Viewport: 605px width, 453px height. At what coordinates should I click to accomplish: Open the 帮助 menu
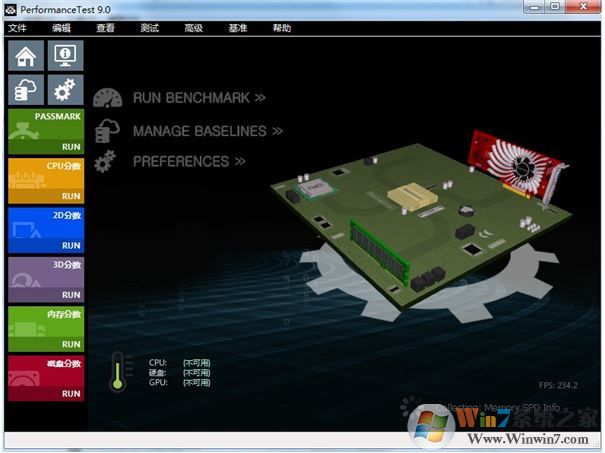[x=281, y=28]
